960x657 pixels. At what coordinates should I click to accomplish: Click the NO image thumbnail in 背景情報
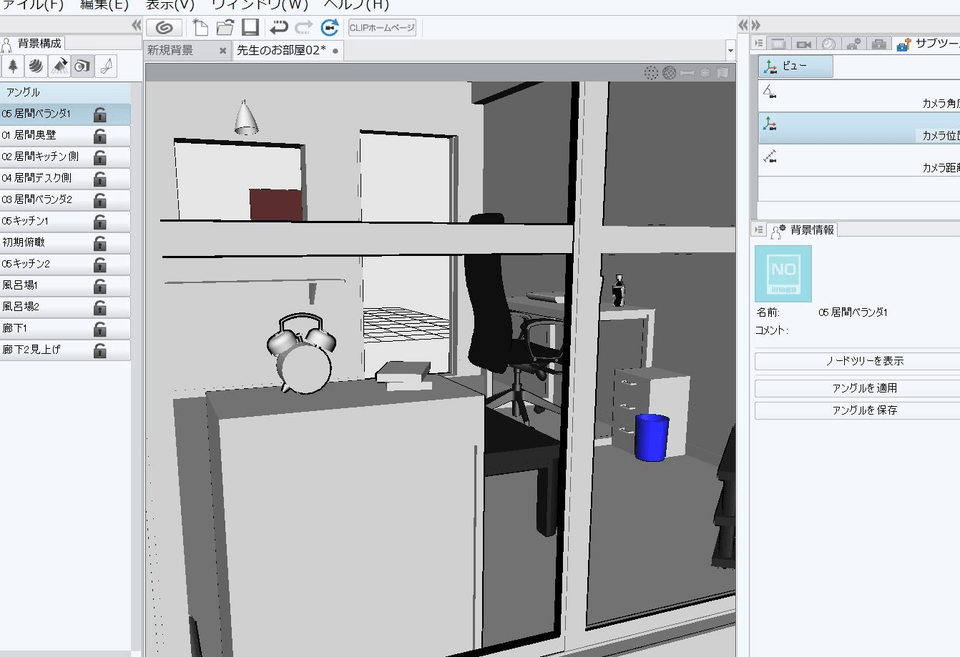tap(783, 274)
